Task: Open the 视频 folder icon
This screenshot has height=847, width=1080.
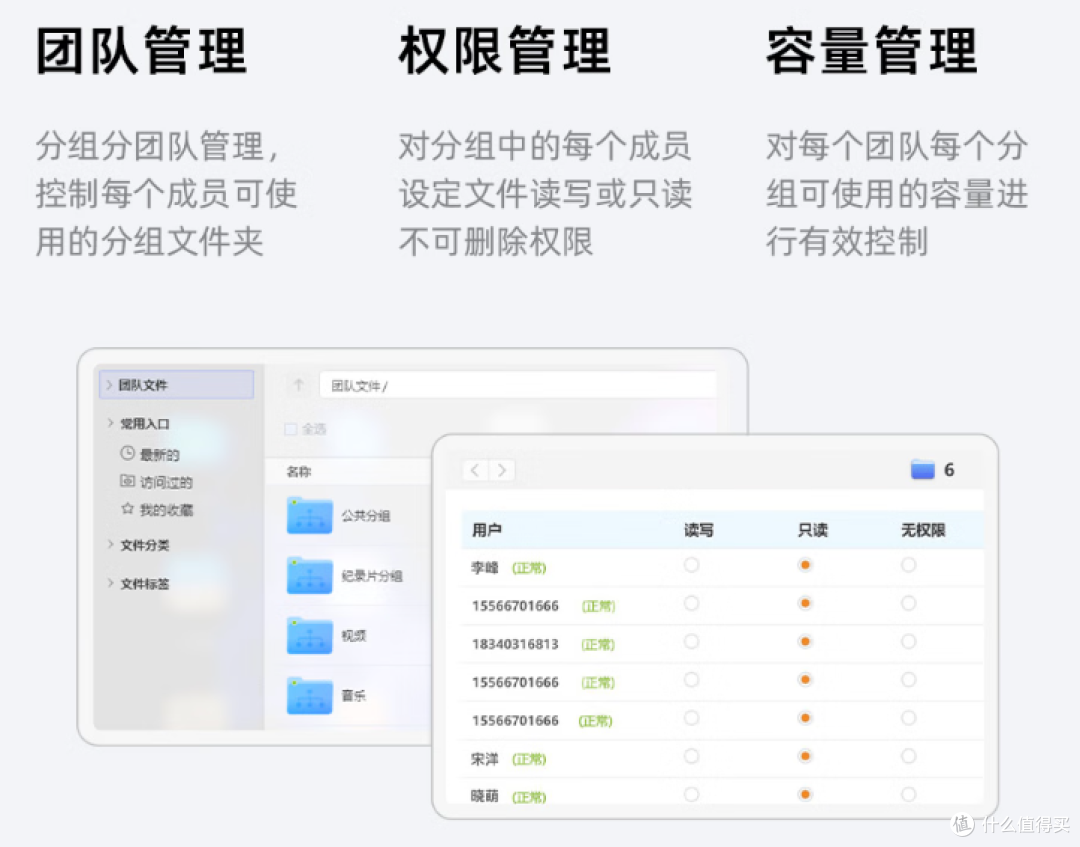Action: 310,635
